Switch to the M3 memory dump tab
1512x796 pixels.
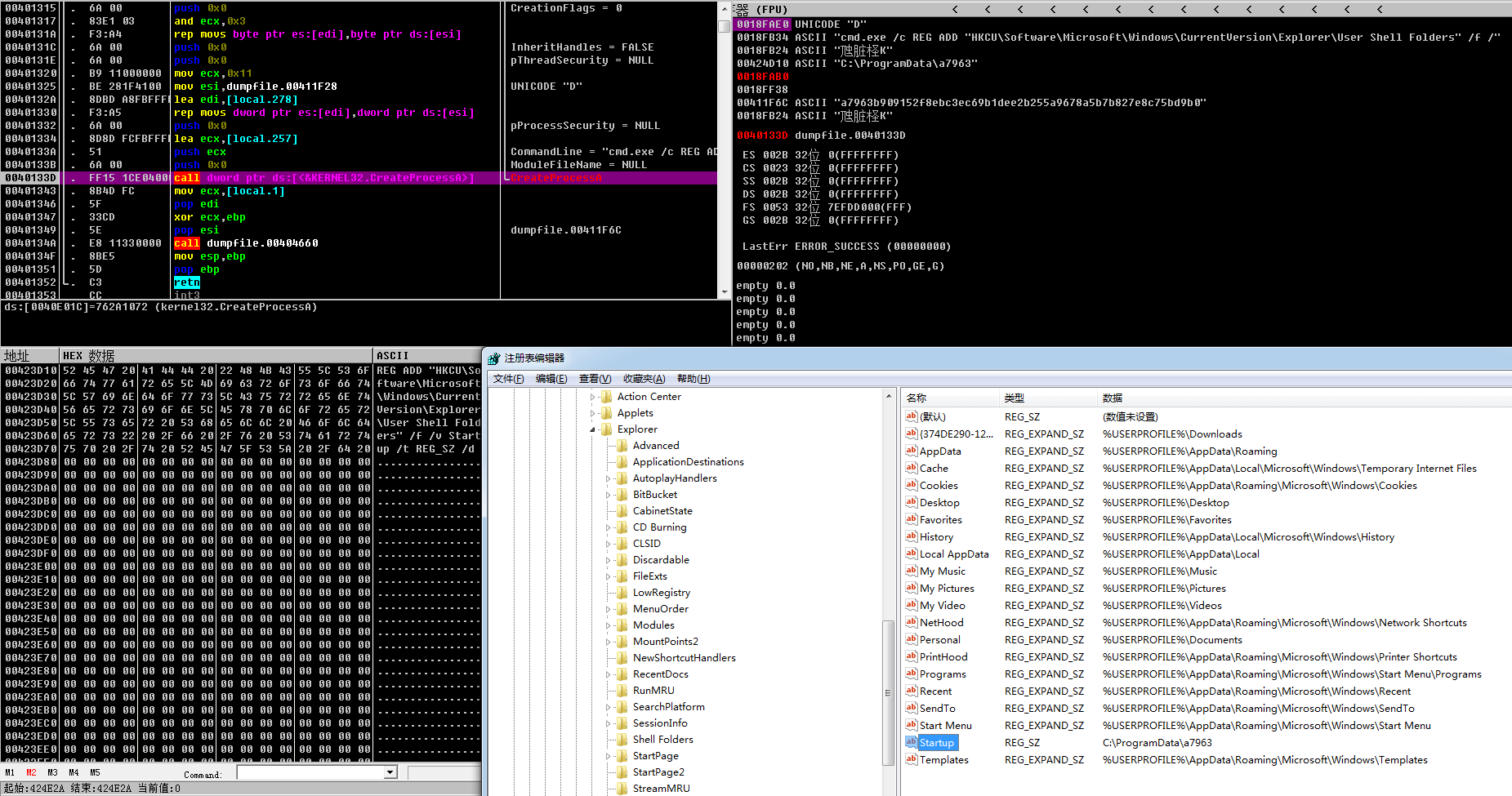click(x=52, y=772)
